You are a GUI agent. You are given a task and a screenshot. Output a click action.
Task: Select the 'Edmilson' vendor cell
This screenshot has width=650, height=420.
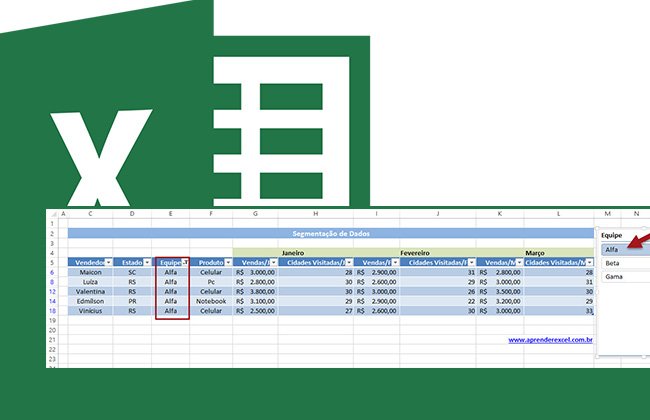(x=90, y=301)
